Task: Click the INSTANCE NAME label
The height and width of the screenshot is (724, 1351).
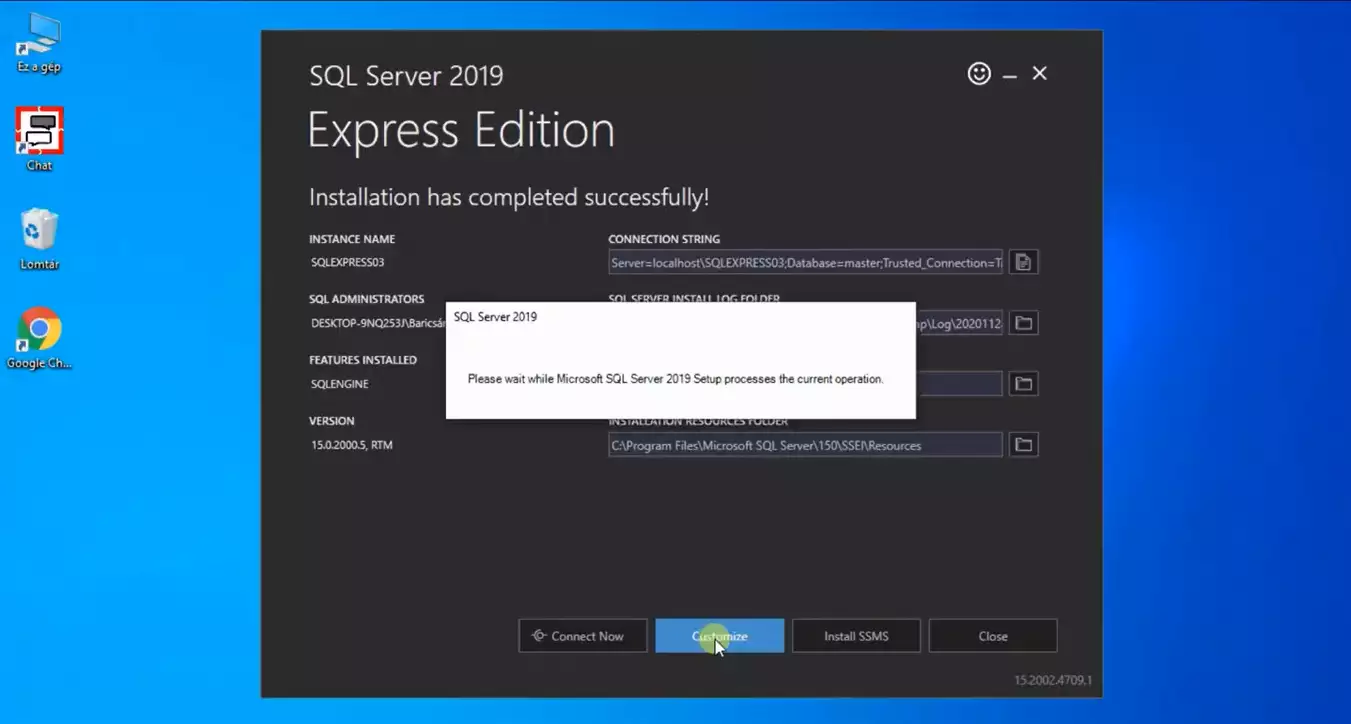Action: (x=352, y=239)
